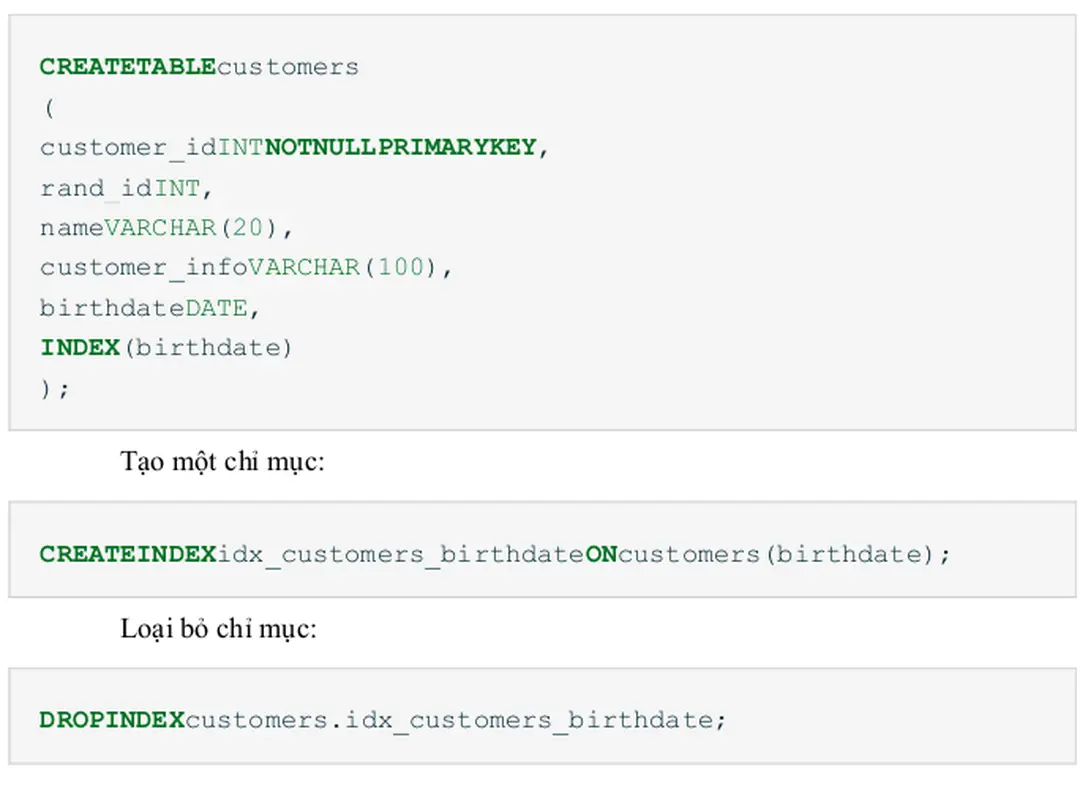
Task: Click the closing parenthesis and semicolon line
Action: click(x=55, y=388)
